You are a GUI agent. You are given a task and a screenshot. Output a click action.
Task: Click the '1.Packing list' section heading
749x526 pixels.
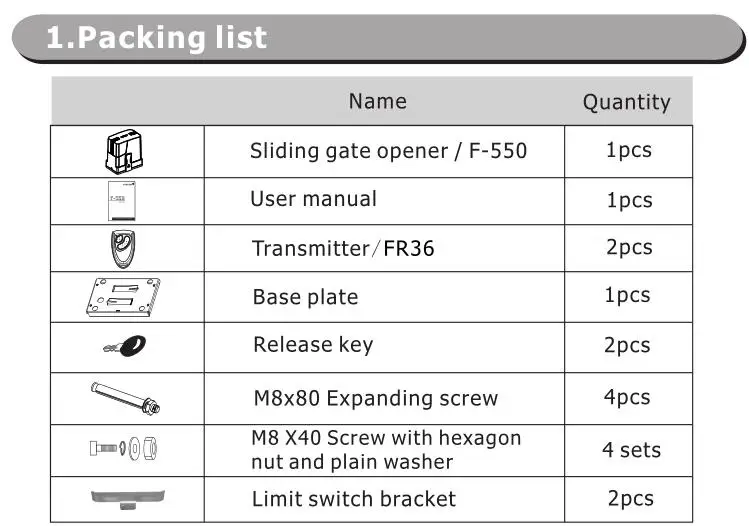[157, 37]
